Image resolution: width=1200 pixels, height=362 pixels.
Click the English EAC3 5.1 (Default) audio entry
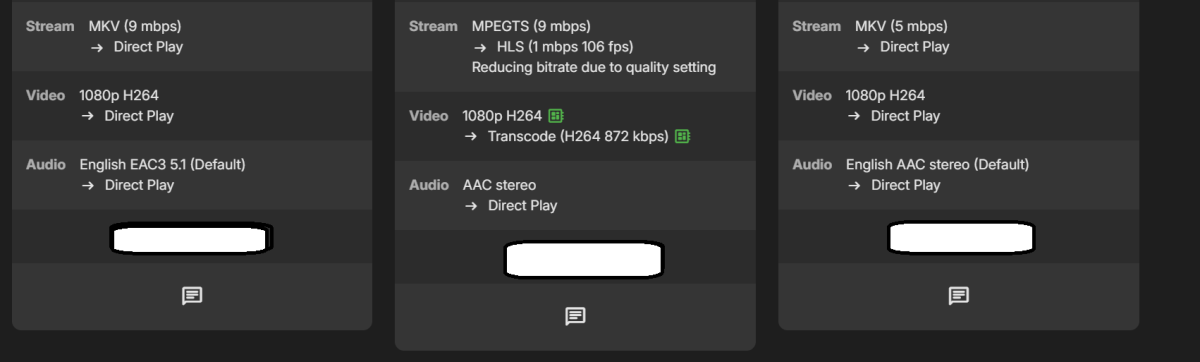162,164
